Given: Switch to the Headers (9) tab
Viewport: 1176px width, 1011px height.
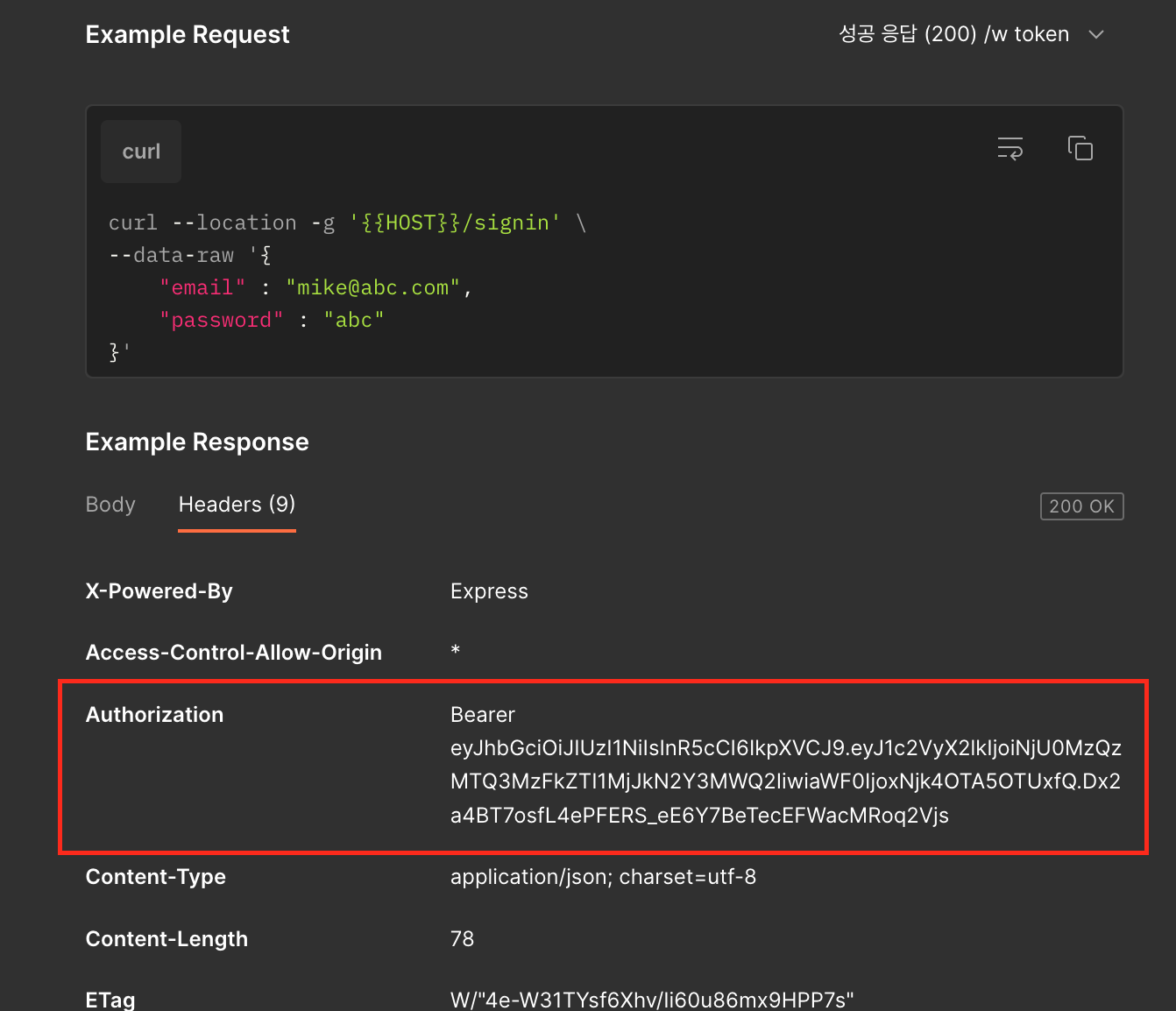Looking at the screenshot, I should 237,505.
